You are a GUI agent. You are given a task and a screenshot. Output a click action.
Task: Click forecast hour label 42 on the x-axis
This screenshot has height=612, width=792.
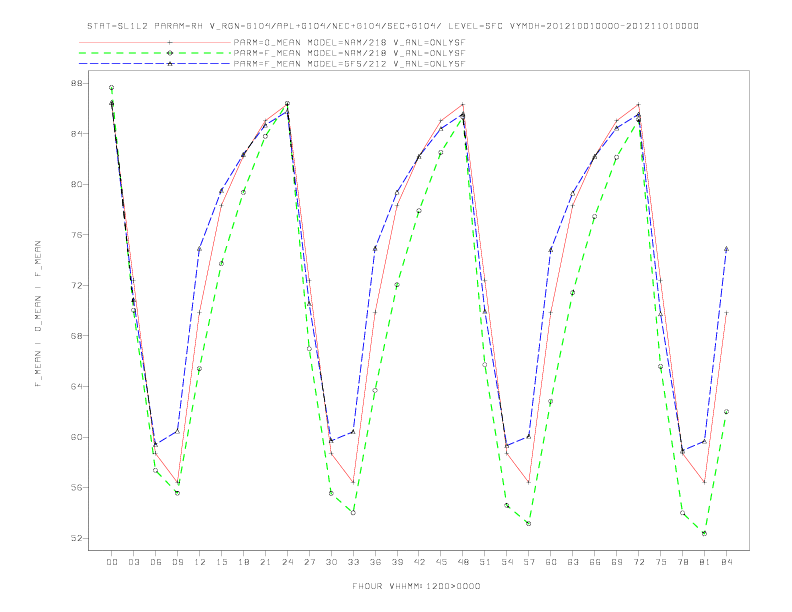419,562
